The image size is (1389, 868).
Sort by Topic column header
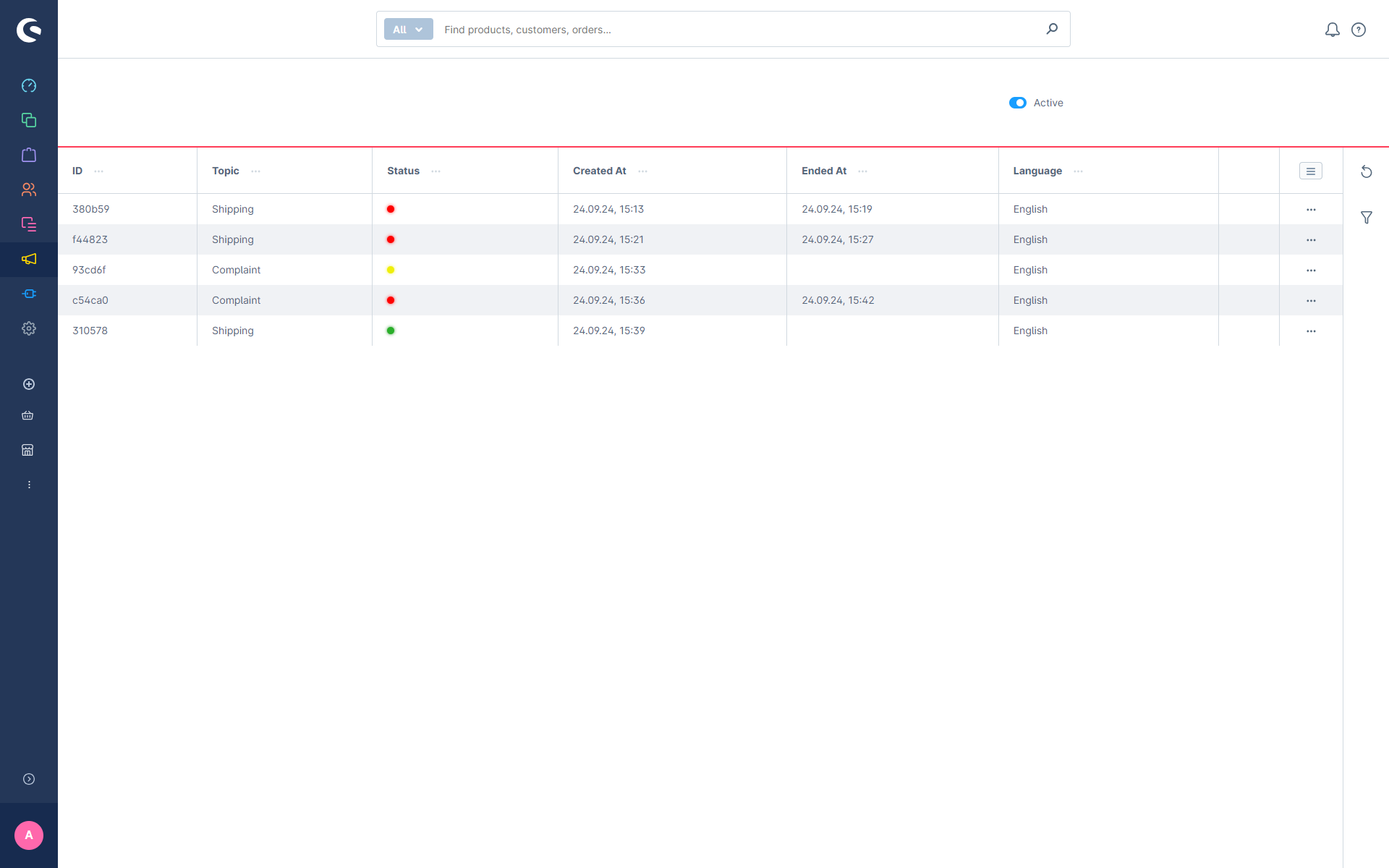click(x=226, y=171)
